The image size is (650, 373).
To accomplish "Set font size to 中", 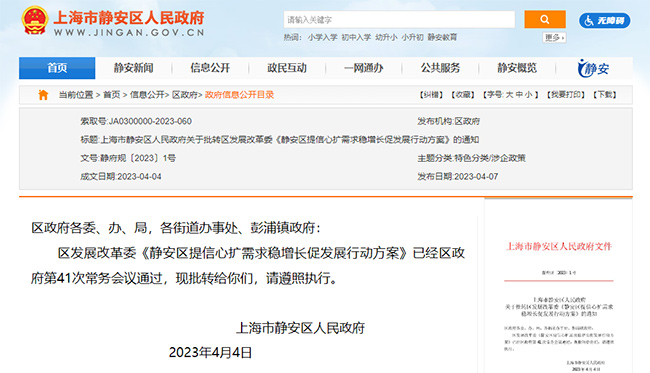I will (x=519, y=95).
